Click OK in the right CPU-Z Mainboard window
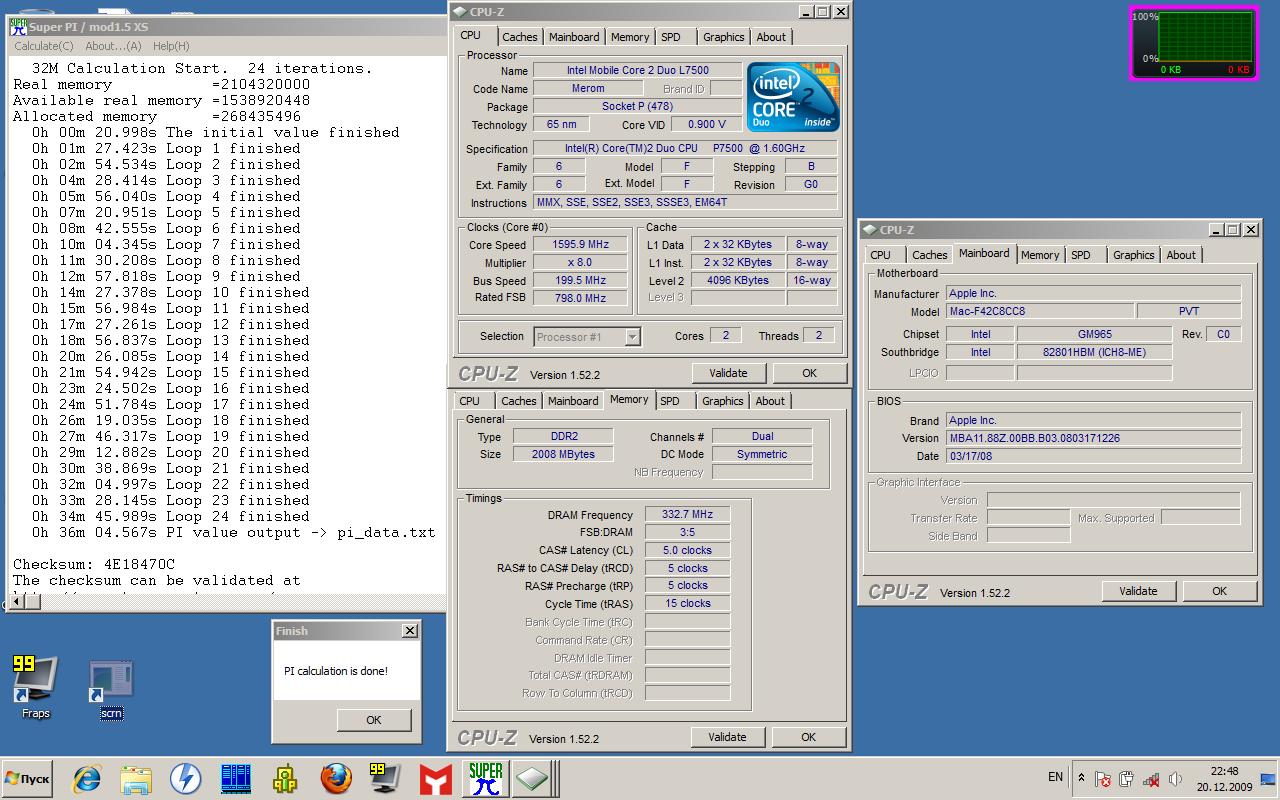The height and width of the screenshot is (800, 1280). tap(1219, 591)
